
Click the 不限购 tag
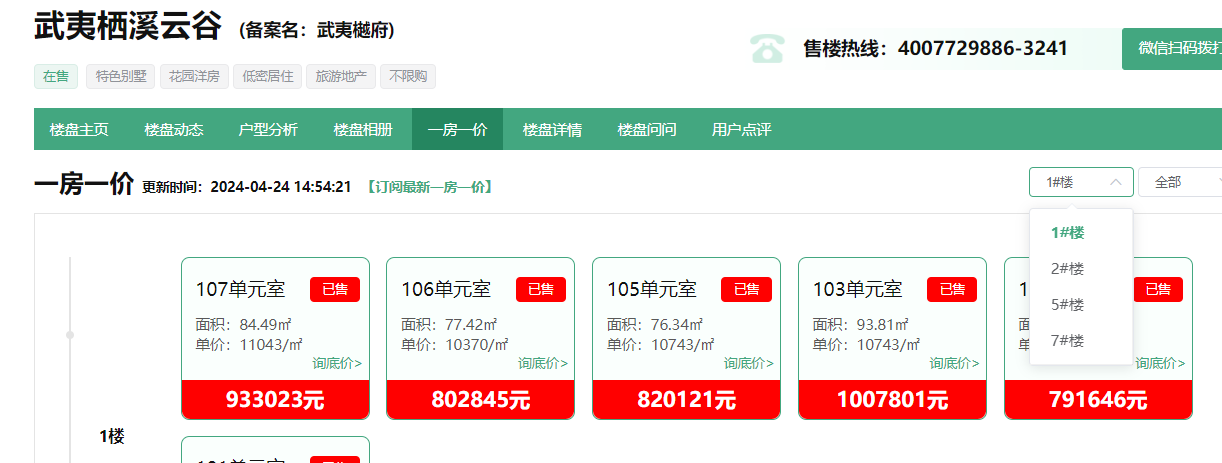click(408, 77)
